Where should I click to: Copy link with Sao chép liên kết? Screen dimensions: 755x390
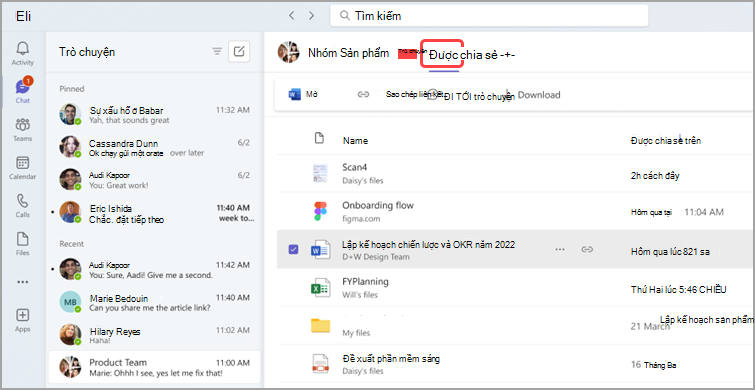click(400, 94)
